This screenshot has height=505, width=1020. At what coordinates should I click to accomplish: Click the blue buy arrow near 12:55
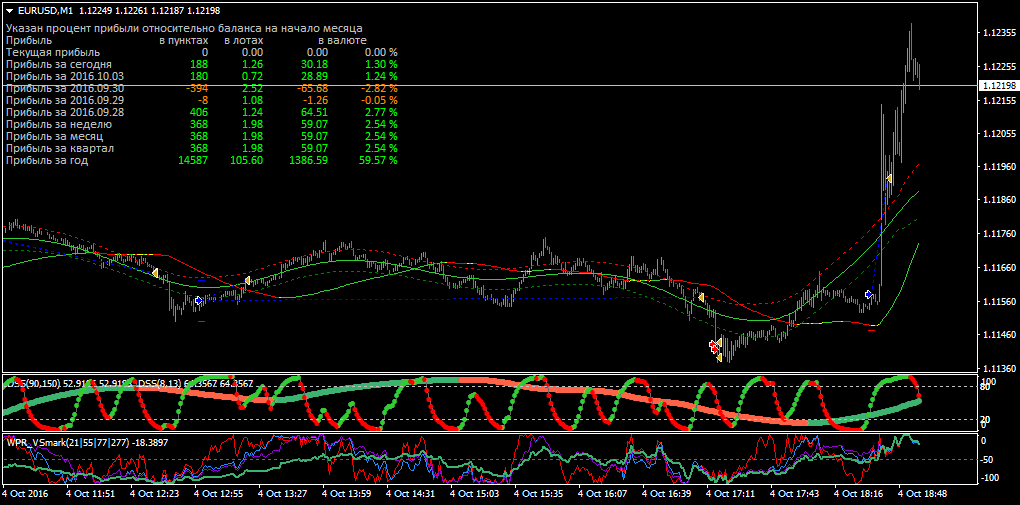(199, 301)
